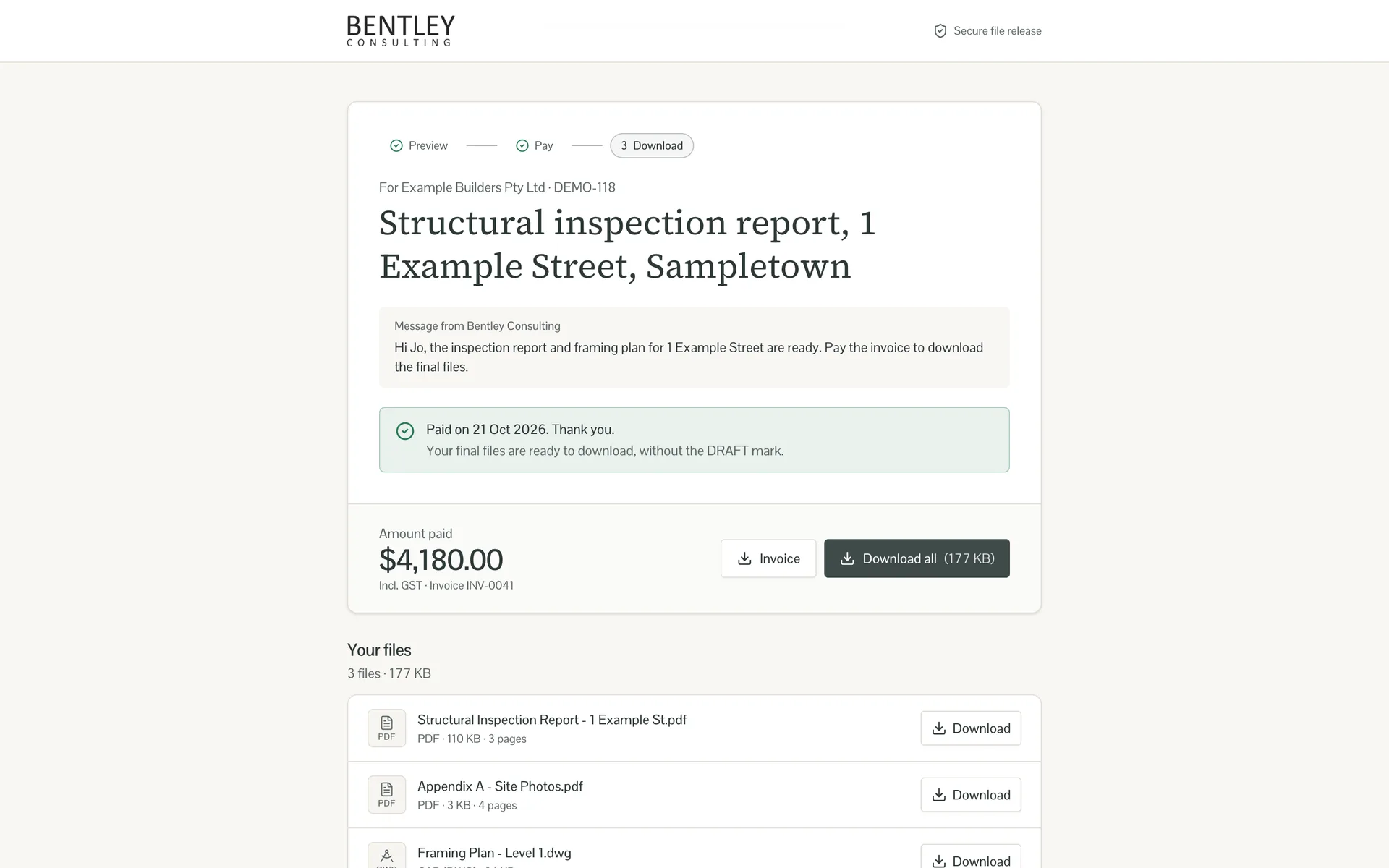The width and height of the screenshot is (1389, 868).
Task: Click 'Paid on 21 Oct 2026. Thank you.' text
Action: click(520, 430)
